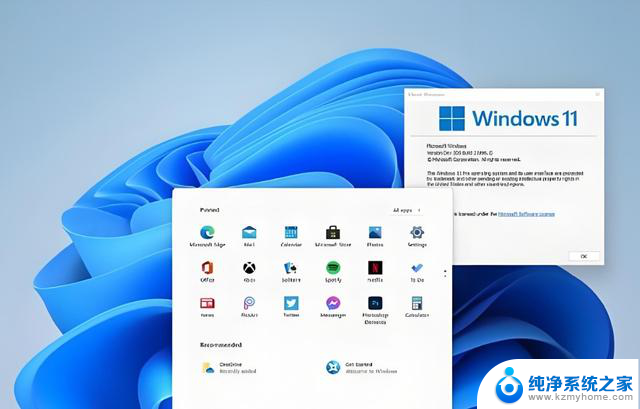The height and width of the screenshot is (409, 640).
Task: Open the recommended OneDrive item
Action: click(x=229, y=367)
